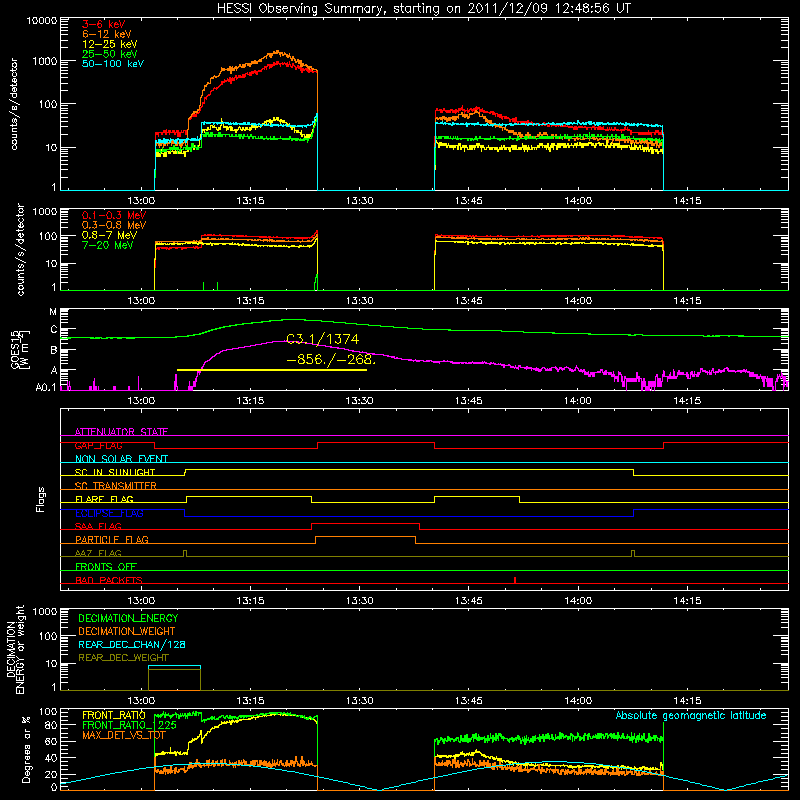800x800 pixels.
Task: Select the ATTENUATOR_STATE flag label
Action: [x=121, y=432]
